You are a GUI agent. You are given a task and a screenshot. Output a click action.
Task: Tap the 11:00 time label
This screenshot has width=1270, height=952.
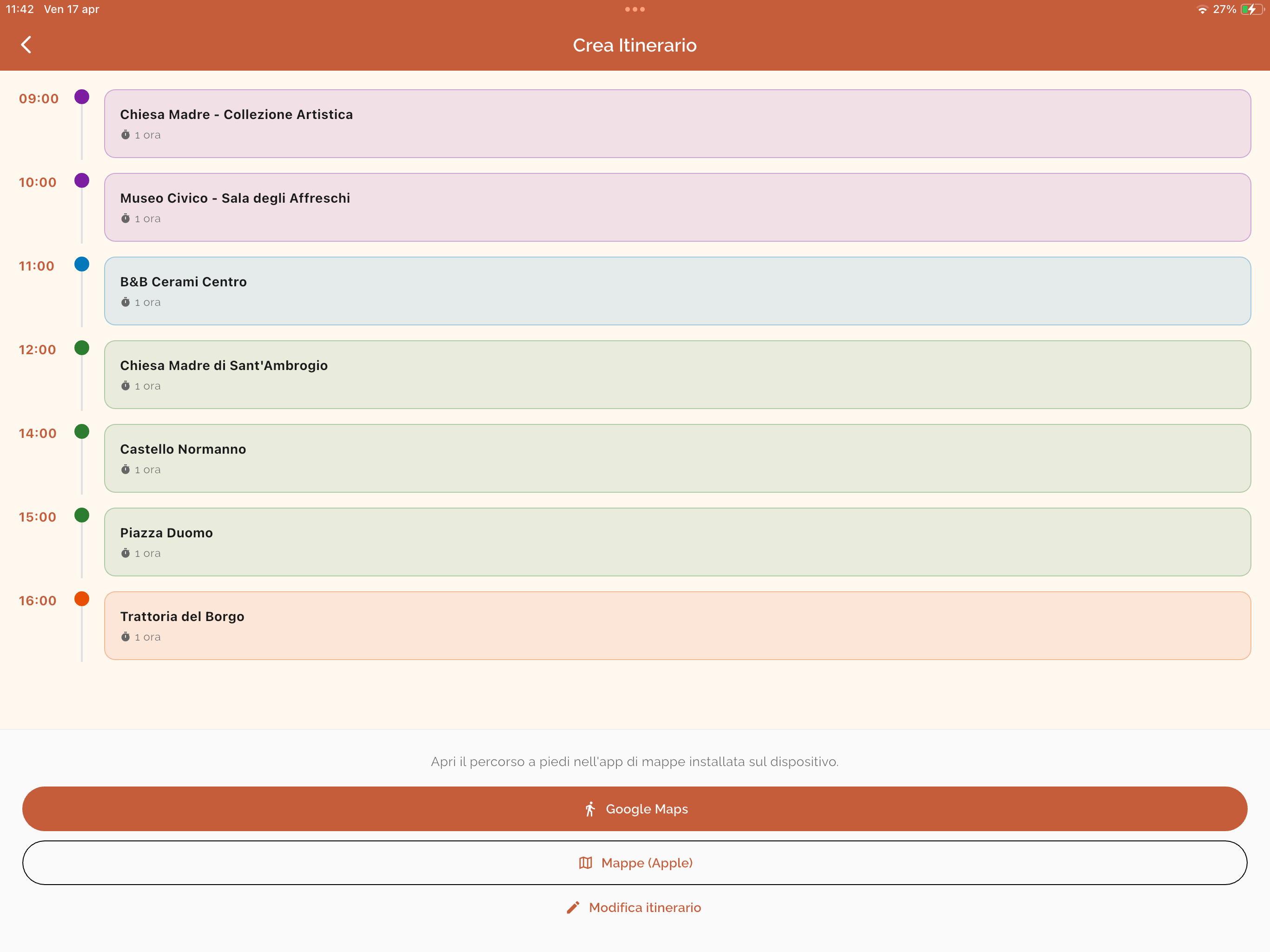pos(36,266)
